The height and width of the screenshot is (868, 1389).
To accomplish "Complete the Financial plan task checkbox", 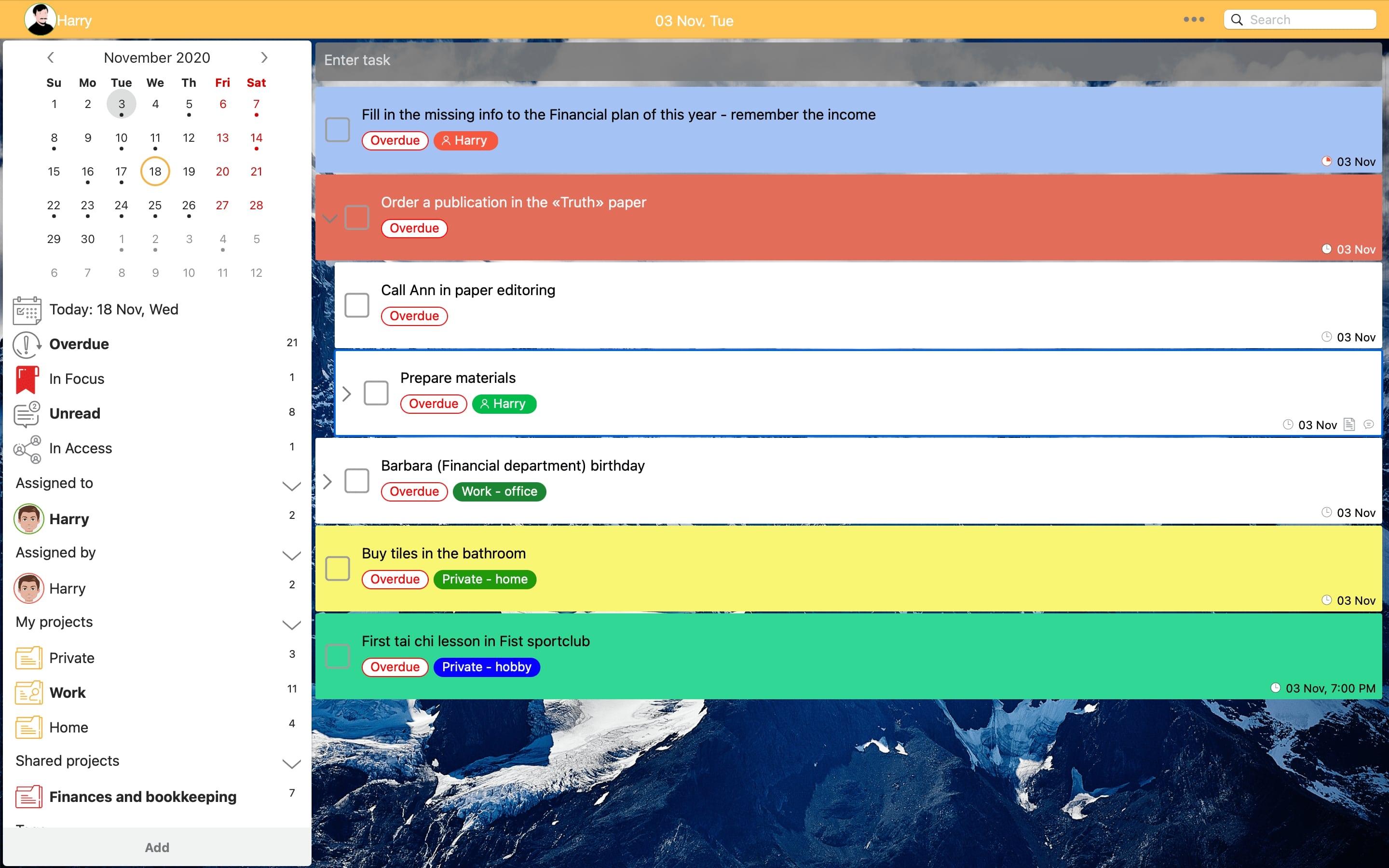I will 338,129.
